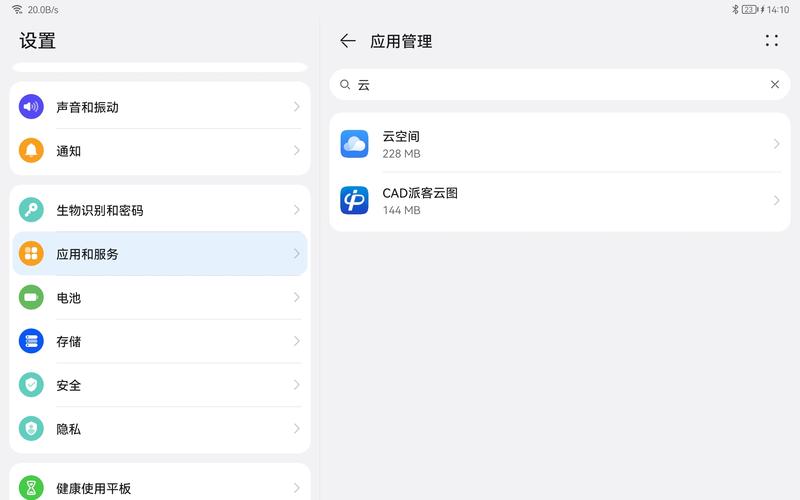Viewport: 800px width, 500px height.
Task: Click the magnifier search icon
Action: pos(345,84)
